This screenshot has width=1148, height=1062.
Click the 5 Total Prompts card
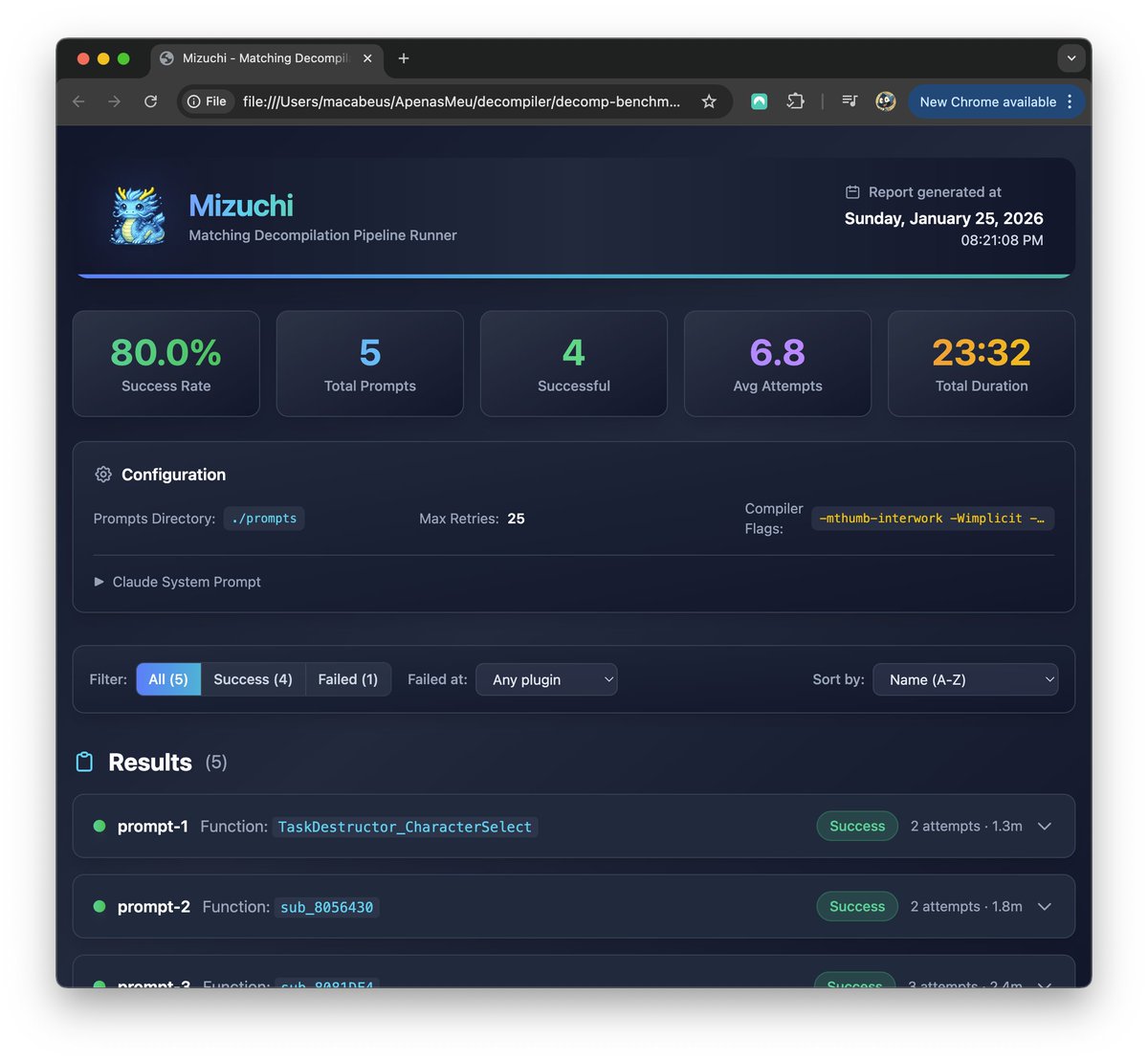pos(370,364)
